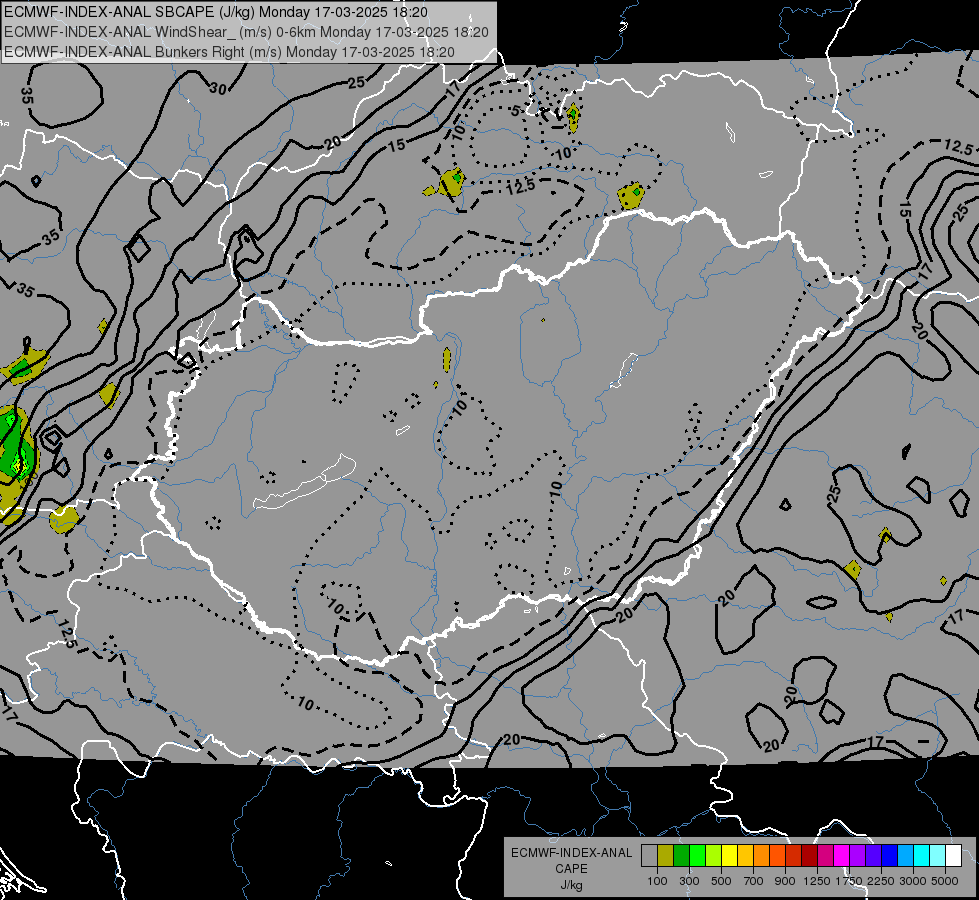Select the ECMWF-INDEX-ANAL legend title

pyautogui.click(x=571, y=853)
